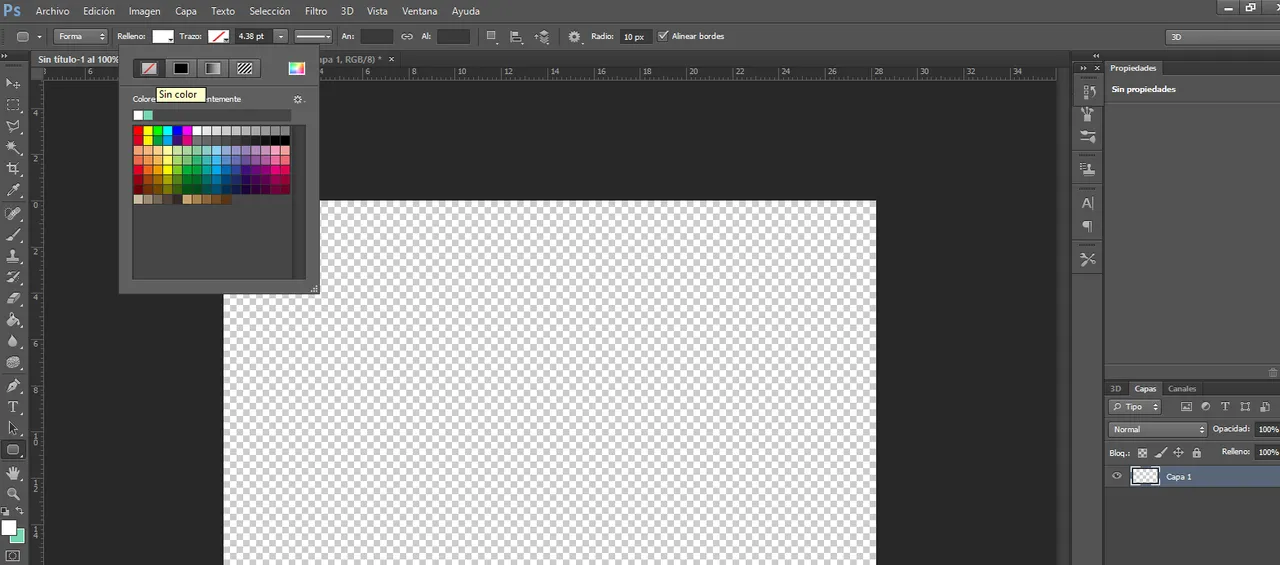Click the fill swatches panel gear icon

(297, 99)
